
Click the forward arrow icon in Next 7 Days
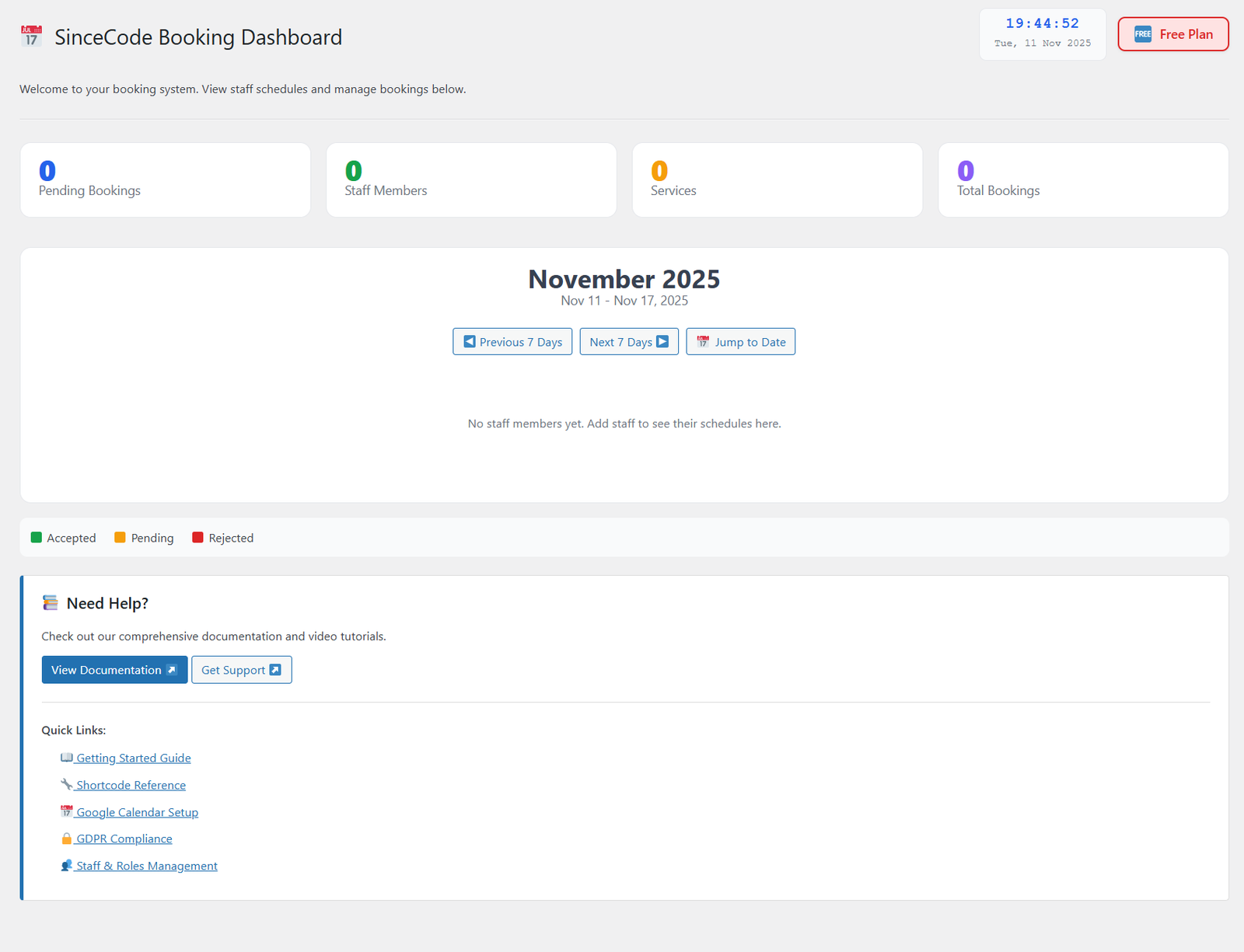(x=662, y=341)
